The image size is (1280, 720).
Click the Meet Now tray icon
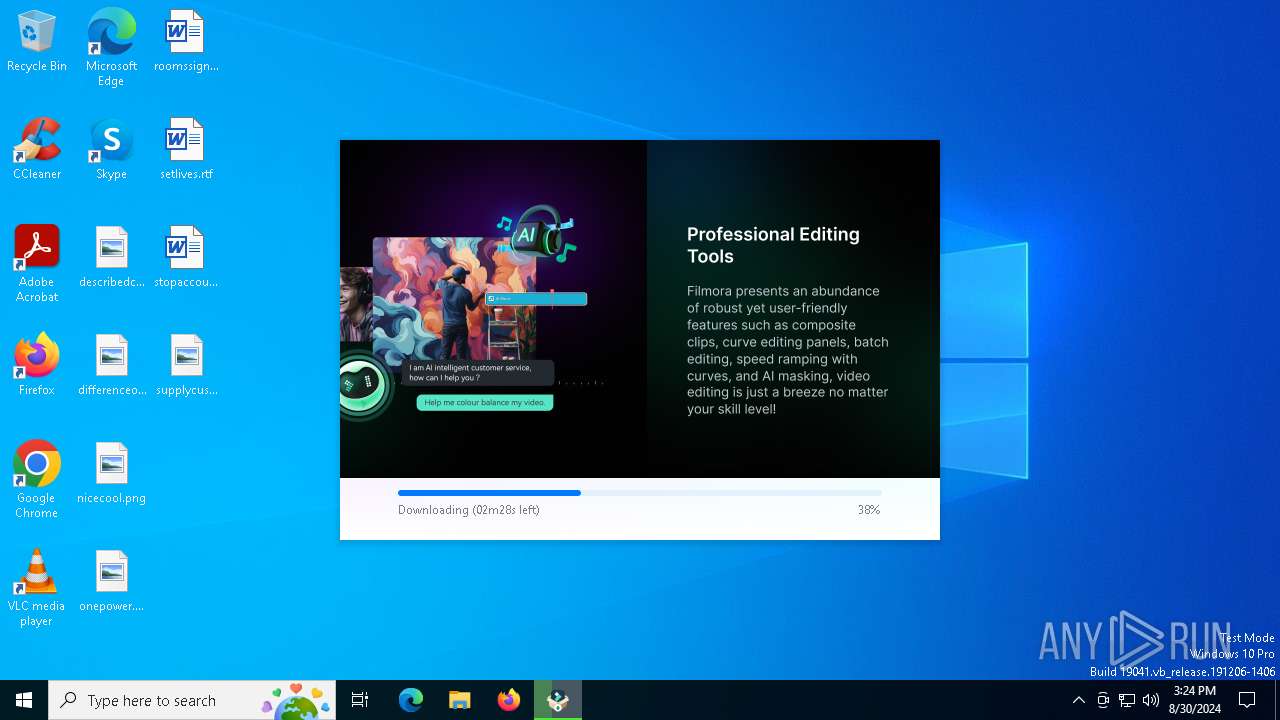click(x=1103, y=700)
